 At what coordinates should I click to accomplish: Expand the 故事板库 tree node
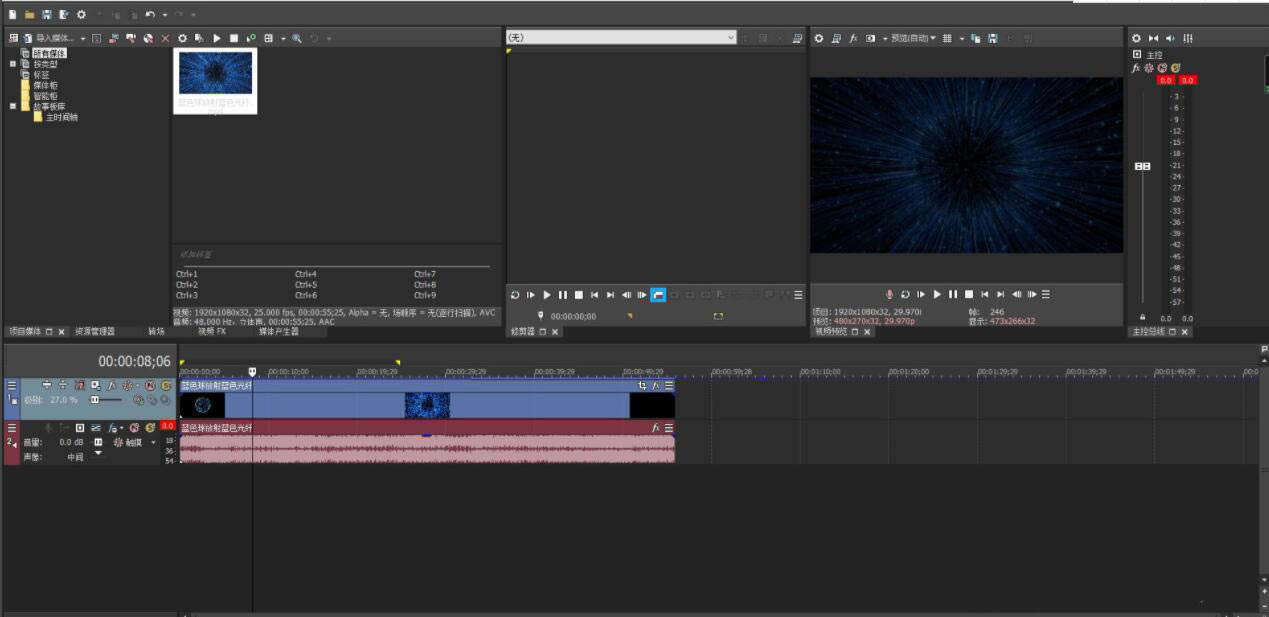pos(13,105)
